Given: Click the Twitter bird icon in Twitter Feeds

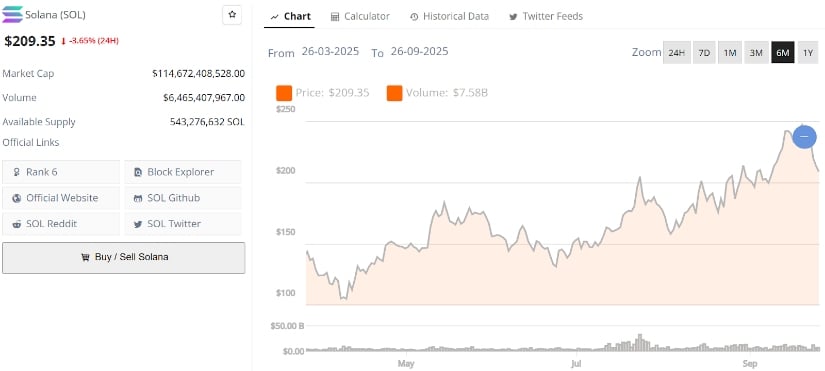Looking at the screenshot, I should coord(513,17).
